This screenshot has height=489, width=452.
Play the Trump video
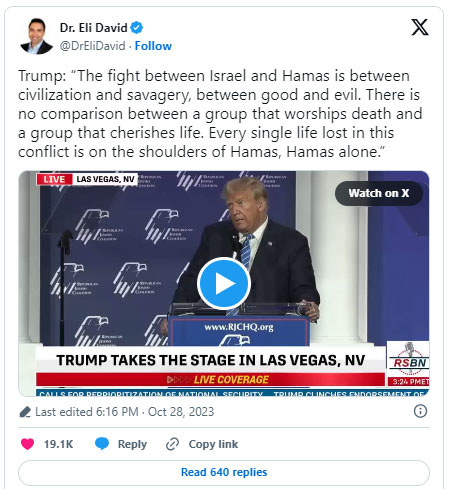[224, 283]
